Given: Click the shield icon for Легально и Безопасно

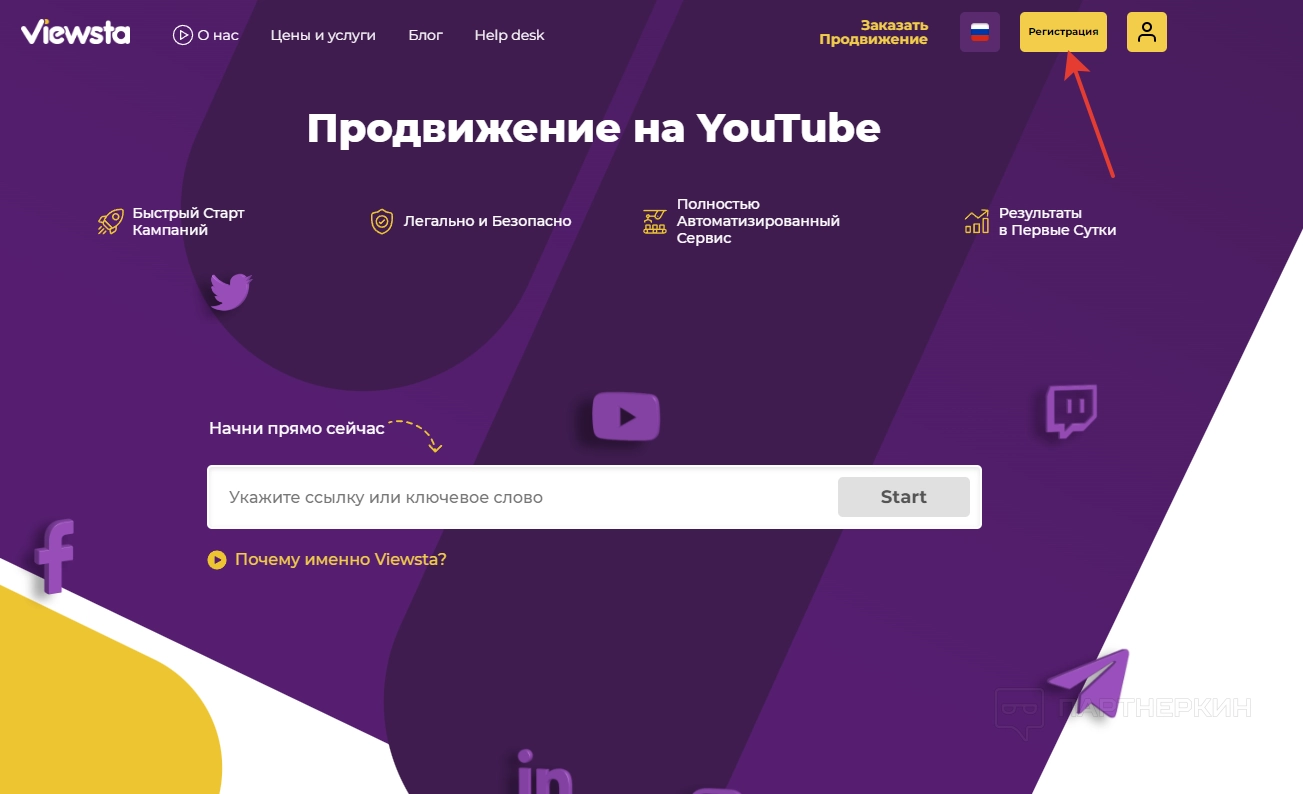Looking at the screenshot, I should coord(382,221).
